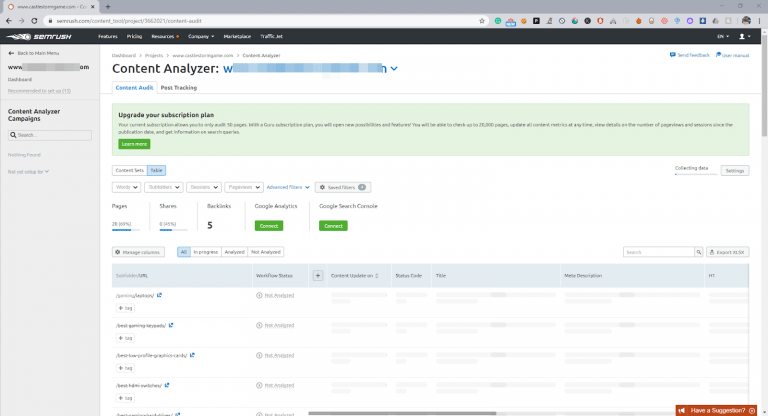Click the Semrush logo
768x416 pixels.
(x=40, y=36)
